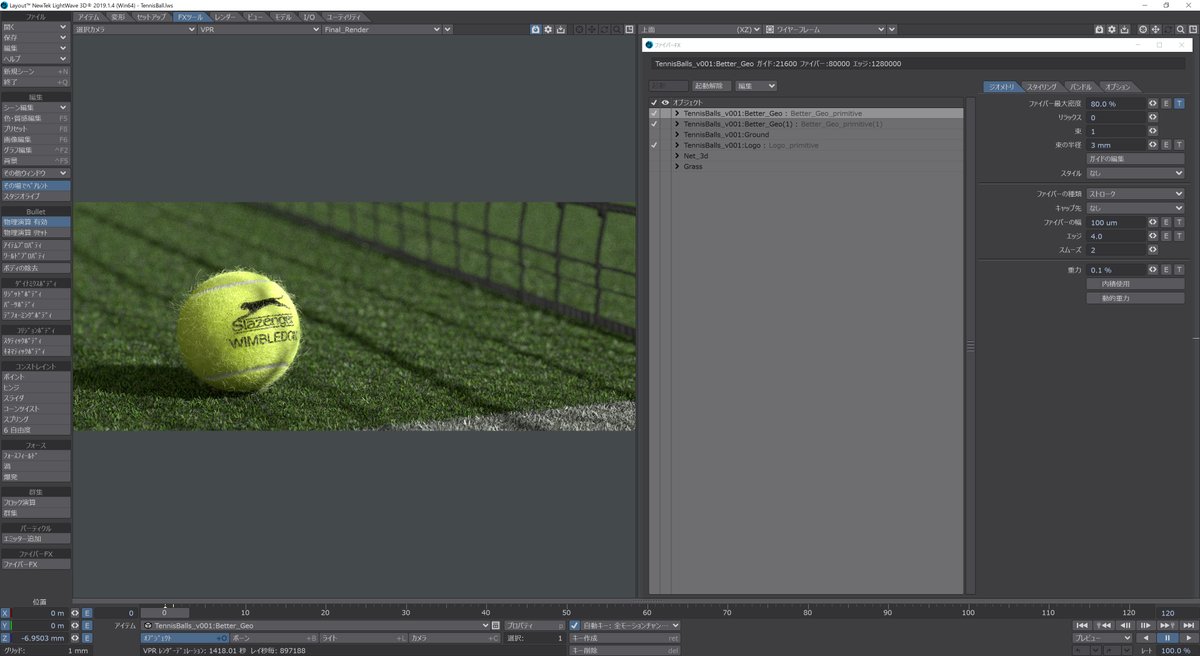
Task: Click envelope E button beside X position
Action: click(87, 613)
